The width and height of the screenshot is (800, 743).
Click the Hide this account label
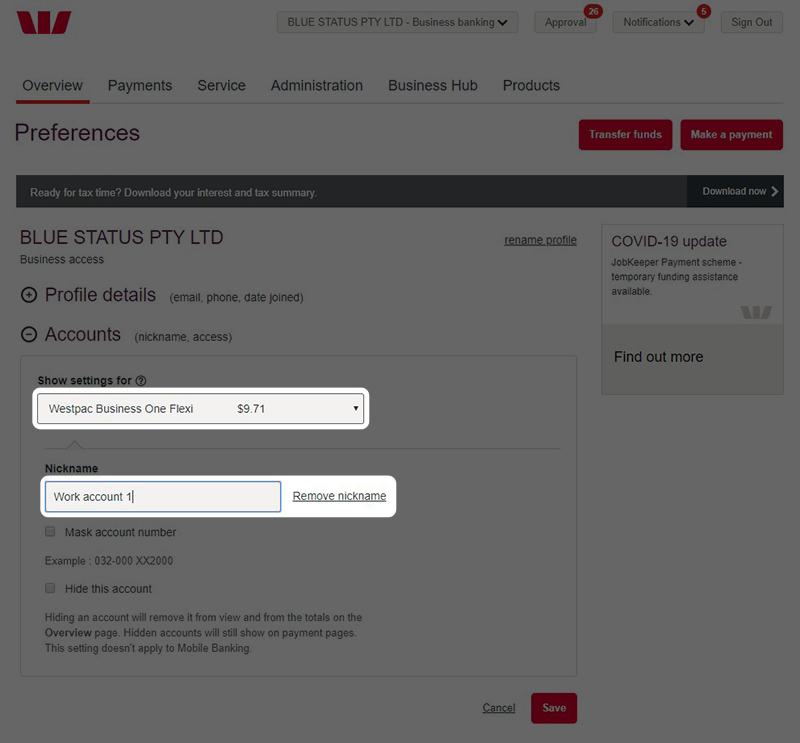coord(108,589)
